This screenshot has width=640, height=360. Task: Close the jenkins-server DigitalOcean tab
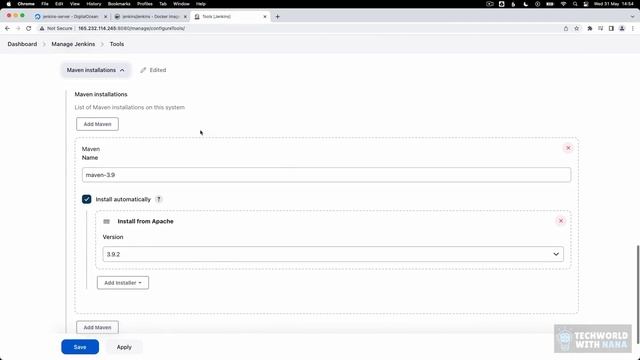click(106, 17)
